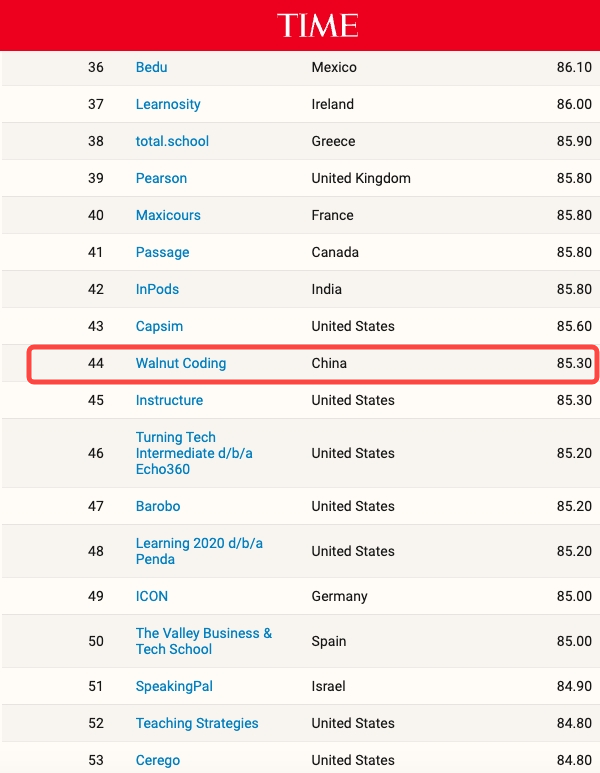Image resolution: width=600 pixels, height=773 pixels.
Task: Open the Cerego link
Action: 158,760
